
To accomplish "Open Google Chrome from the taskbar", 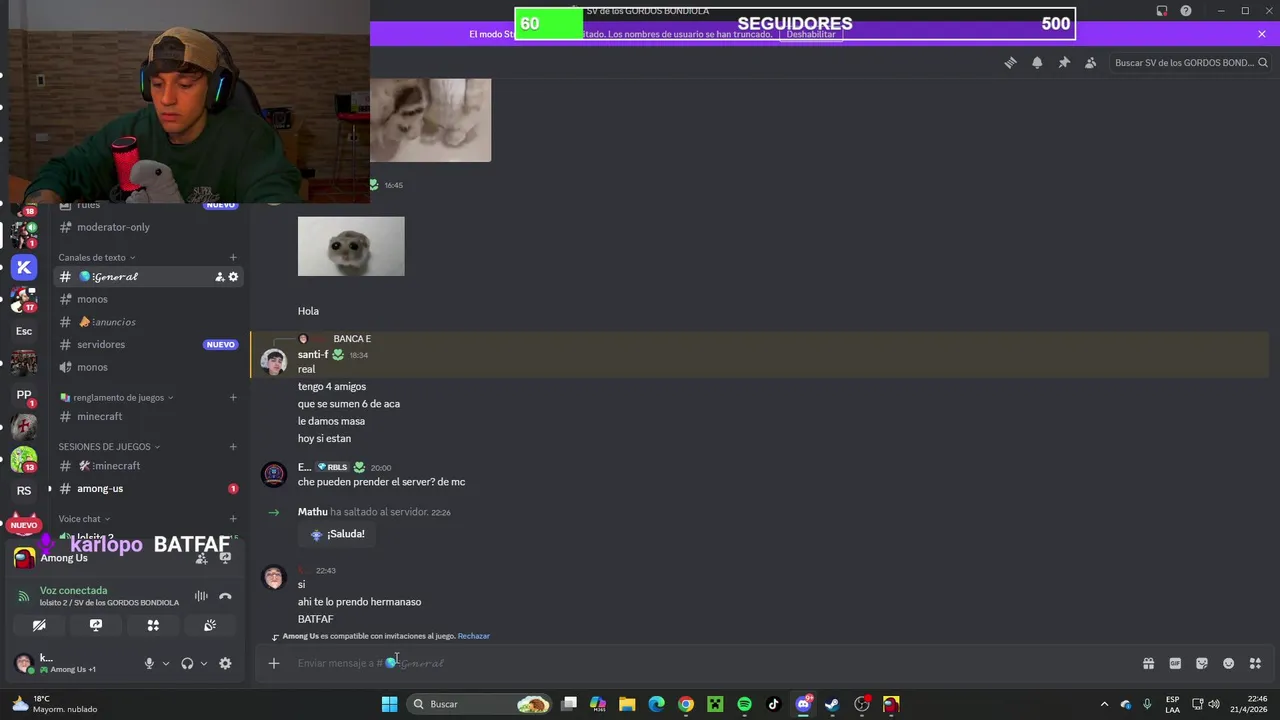I will tap(686, 704).
